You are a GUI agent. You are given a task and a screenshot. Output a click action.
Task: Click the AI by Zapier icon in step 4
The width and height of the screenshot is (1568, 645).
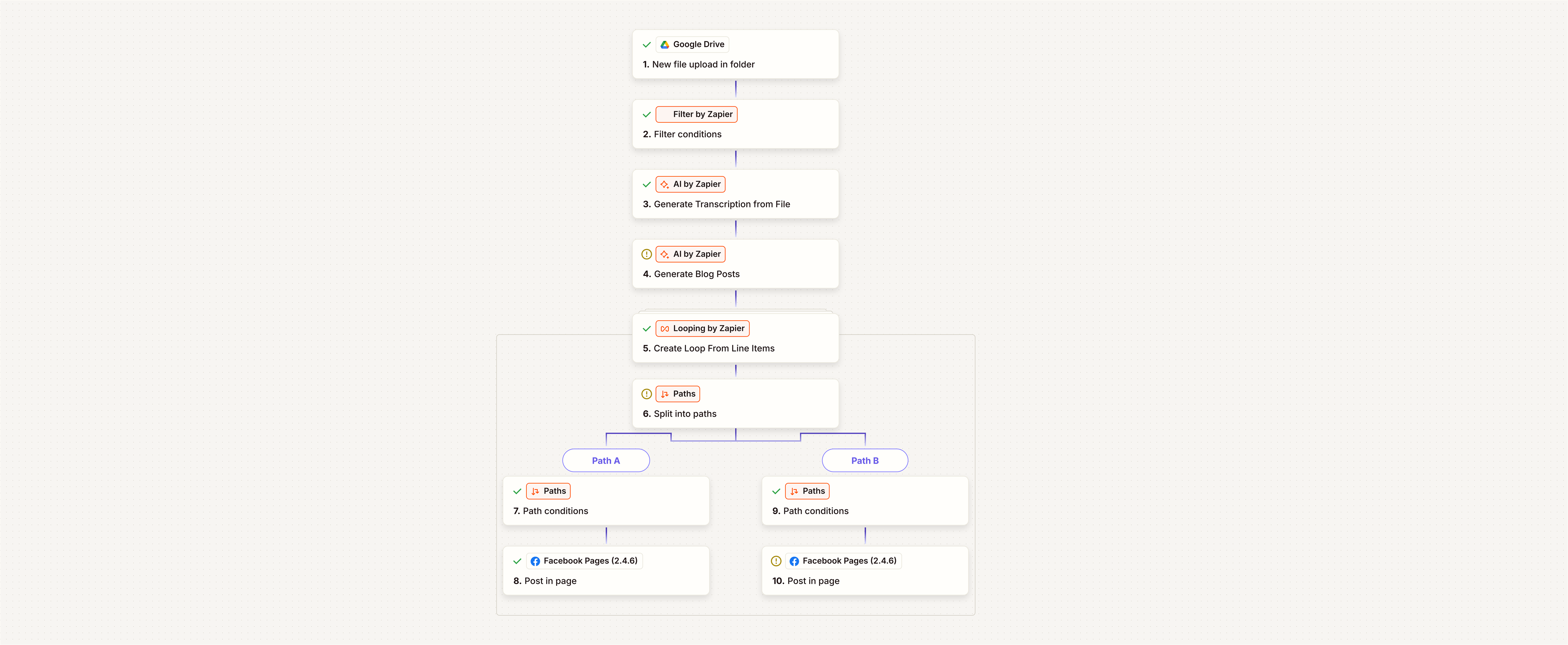[665, 254]
